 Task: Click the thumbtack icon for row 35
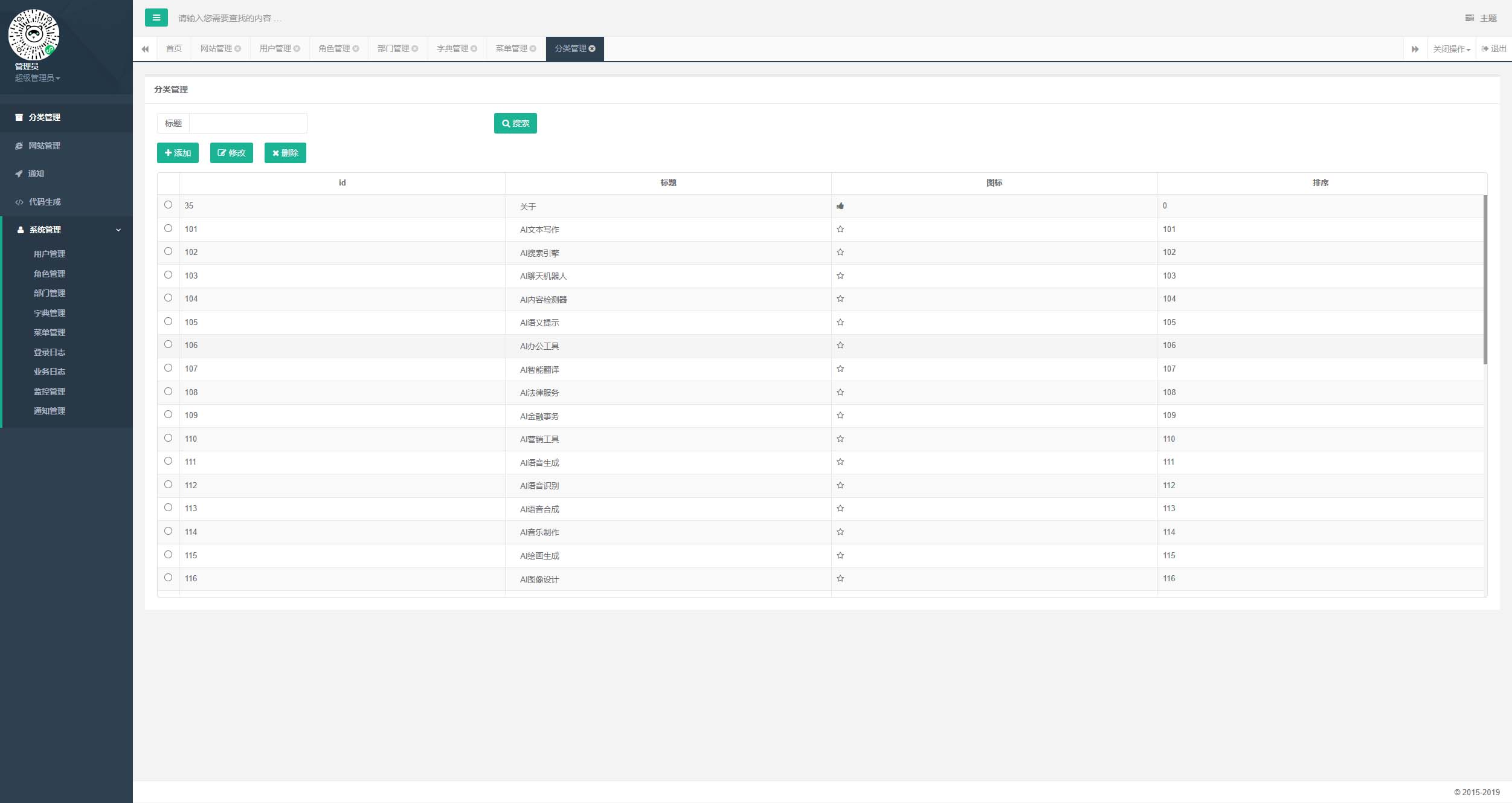(x=840, y=205)
